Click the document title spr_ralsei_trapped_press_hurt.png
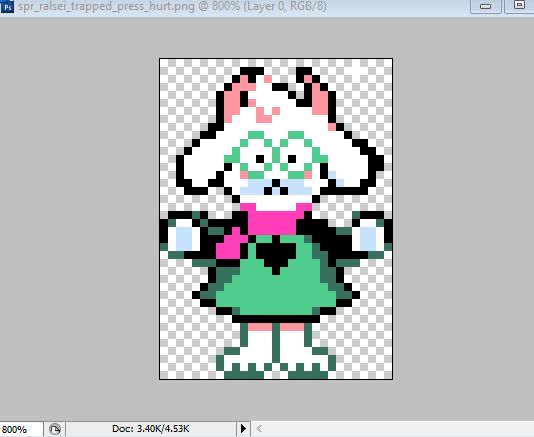This screenshot has width=534, height=437. 106,6
